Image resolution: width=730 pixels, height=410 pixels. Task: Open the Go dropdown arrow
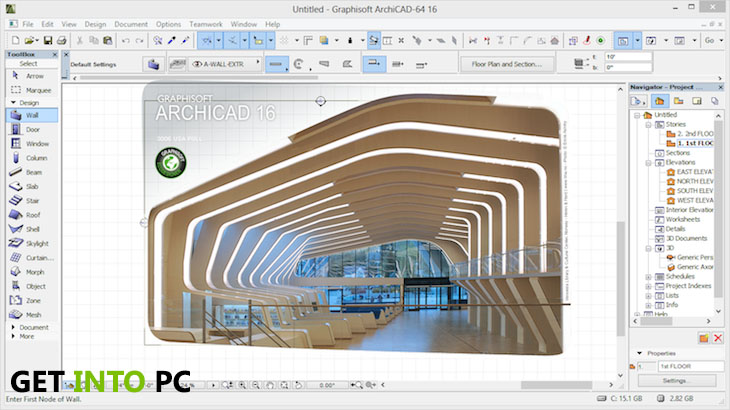tap(721, 41)
